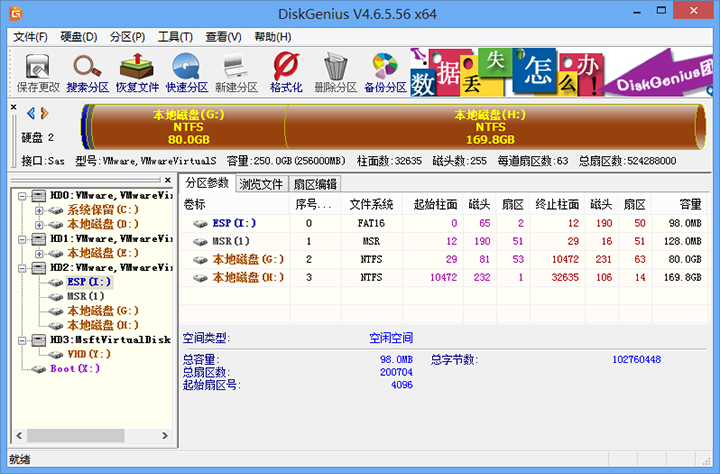Viewport: 720px width, 474px height.
Task: Select 本地磁盘(G:) 80.0GB partition bar
Action: pyautogui.click(x=188, y=127)
